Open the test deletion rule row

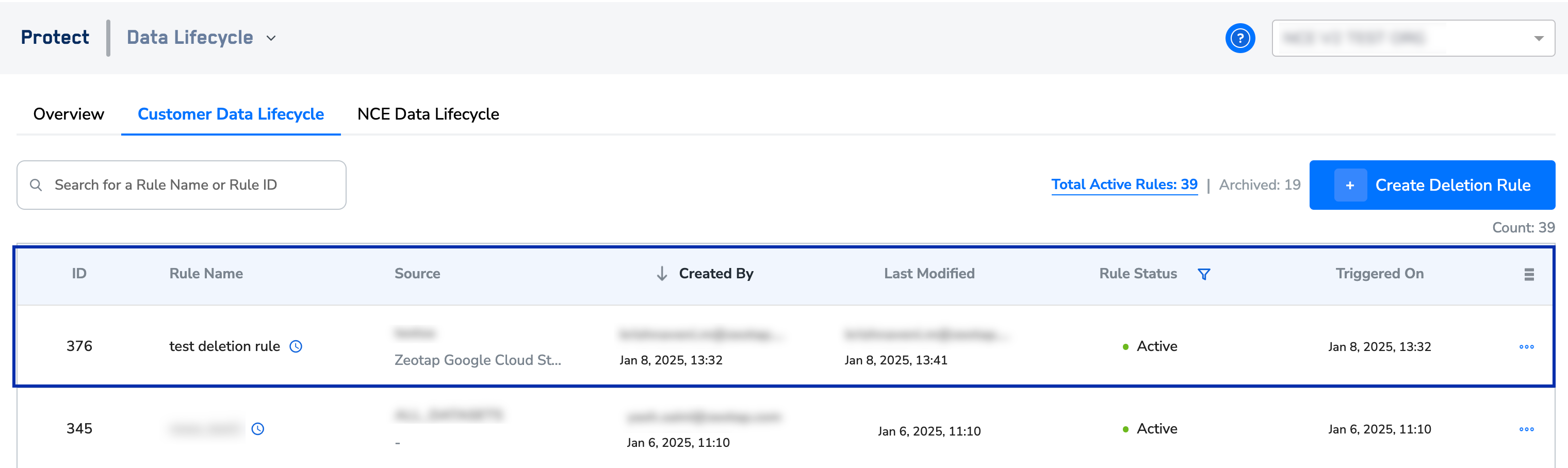[224, 346]
